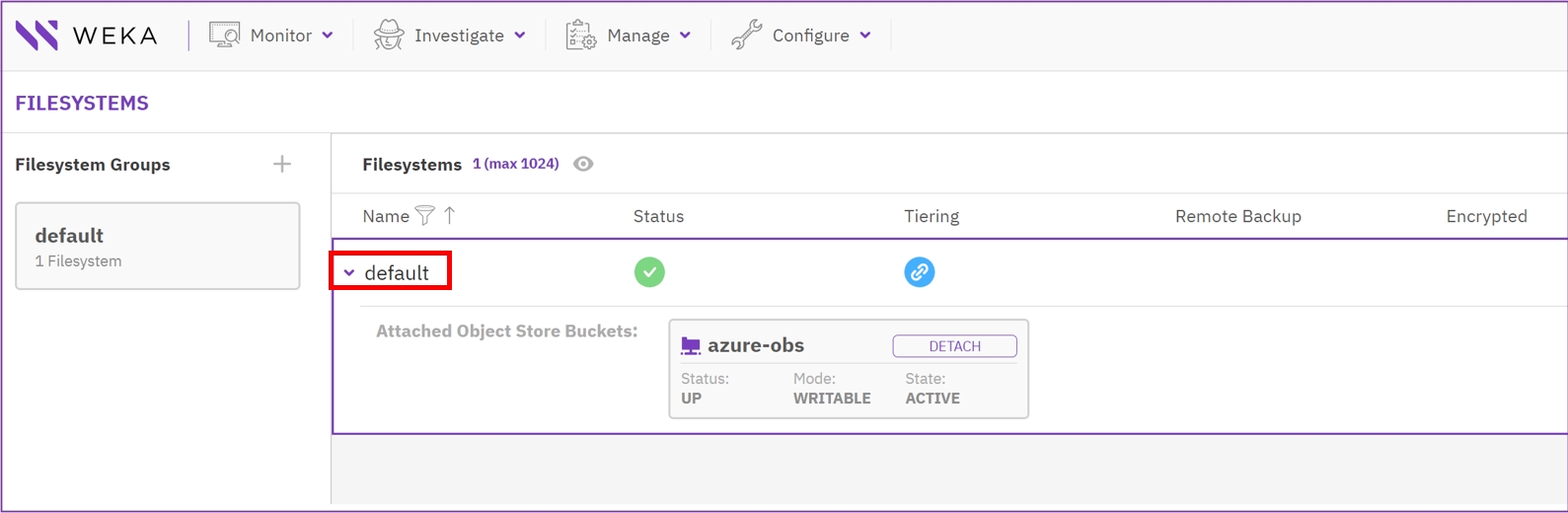Click the Investigate detective icon
The height and width of the screenshot is (513, 1568).
point(389,36)
